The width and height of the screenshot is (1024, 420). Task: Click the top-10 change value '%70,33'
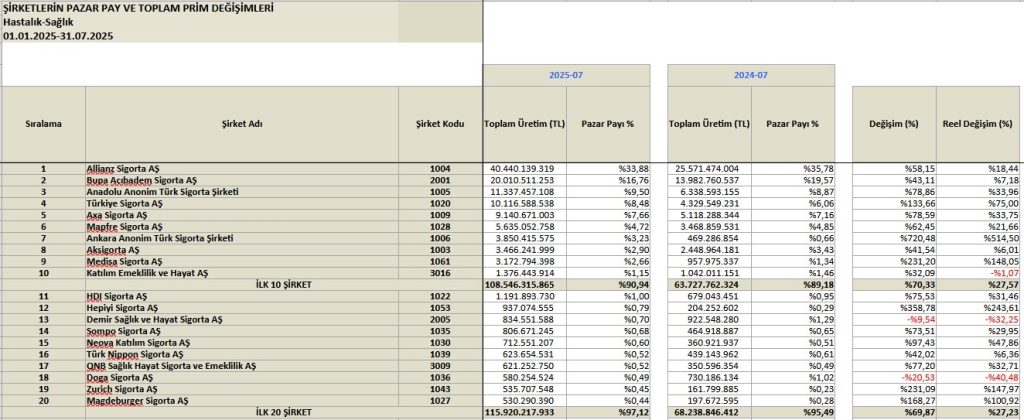click(894, 284)
